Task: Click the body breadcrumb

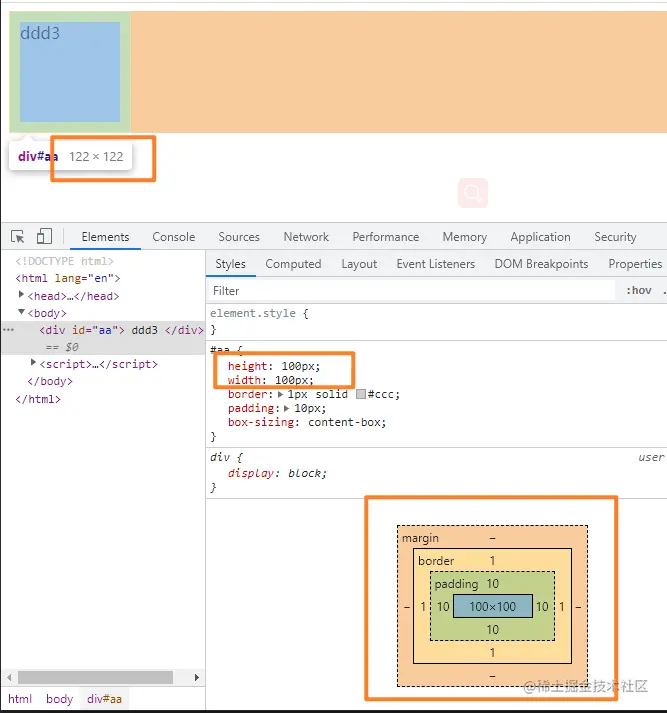Action: (59, 698)
